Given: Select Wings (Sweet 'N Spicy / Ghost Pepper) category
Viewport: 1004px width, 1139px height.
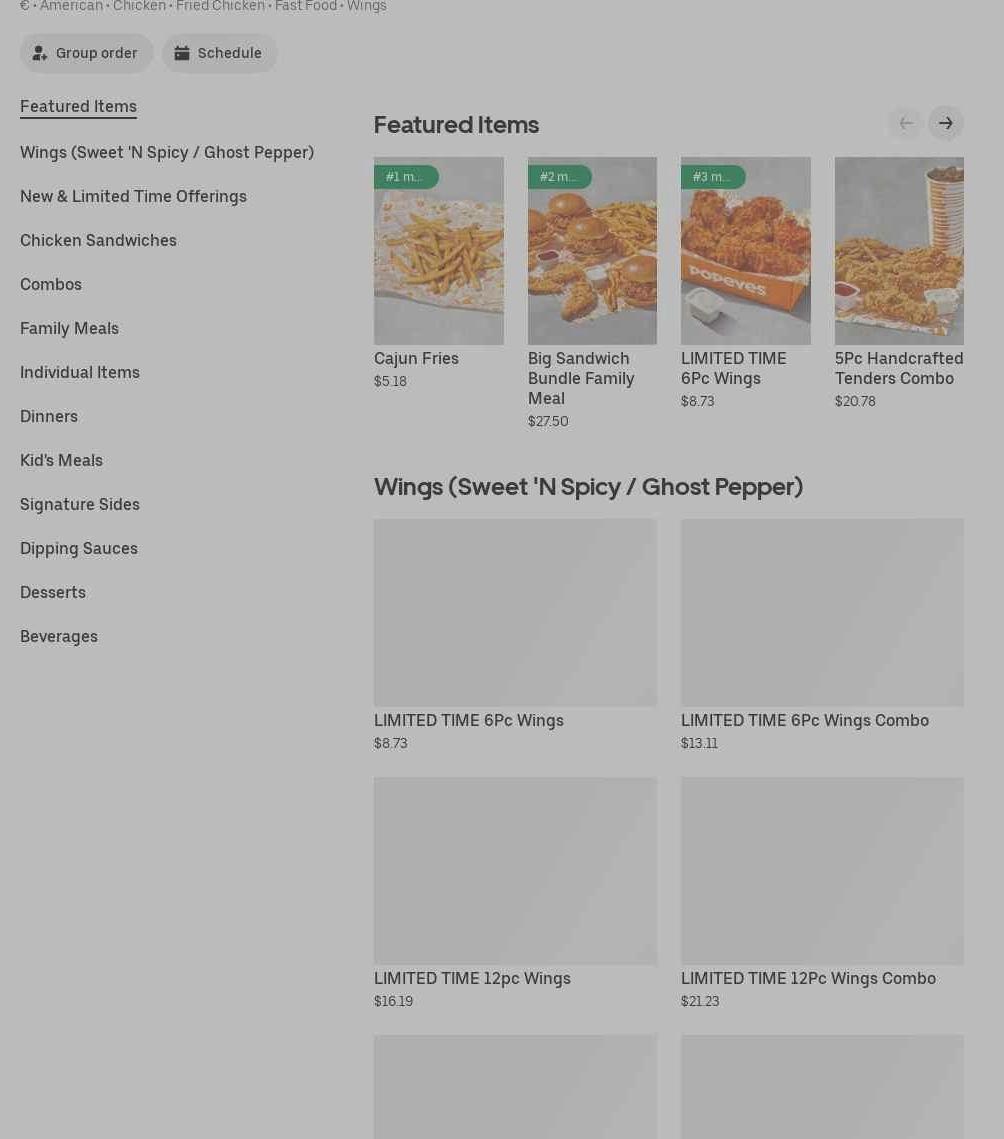Looking at the screenshot, I should point(167,152).
